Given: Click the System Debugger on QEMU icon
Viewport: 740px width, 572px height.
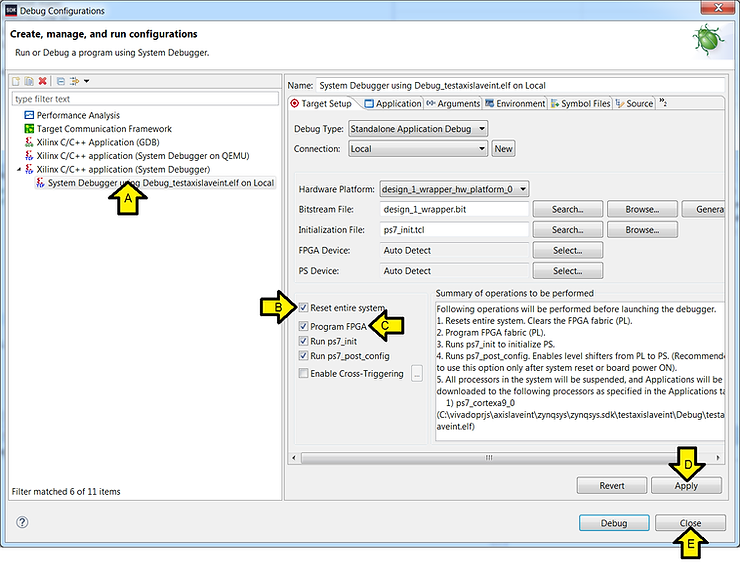Looking at the screenshot, I should (29, 156).
